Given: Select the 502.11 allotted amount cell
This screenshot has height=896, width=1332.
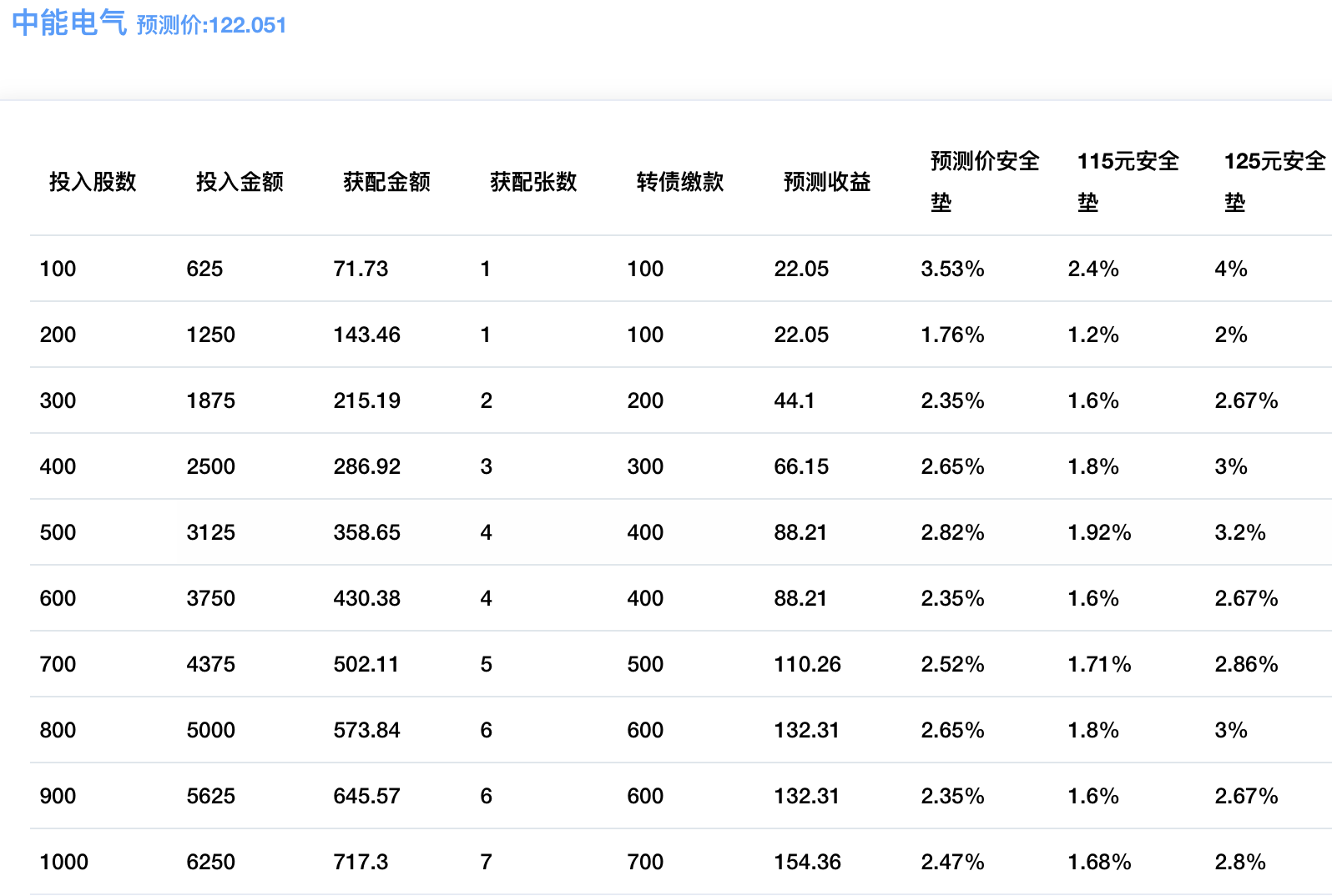Looking at the screenshot, I should [x=366, y=664].
